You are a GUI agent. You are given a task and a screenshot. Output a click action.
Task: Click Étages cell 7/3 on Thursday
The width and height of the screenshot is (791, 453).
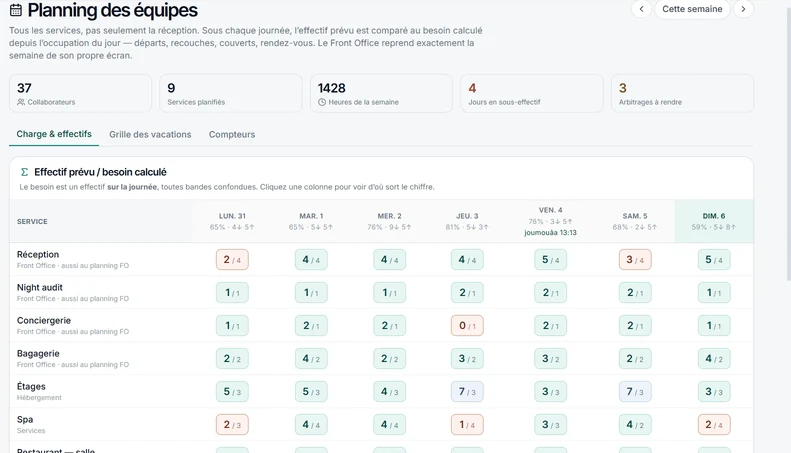(x=467, y=391)
